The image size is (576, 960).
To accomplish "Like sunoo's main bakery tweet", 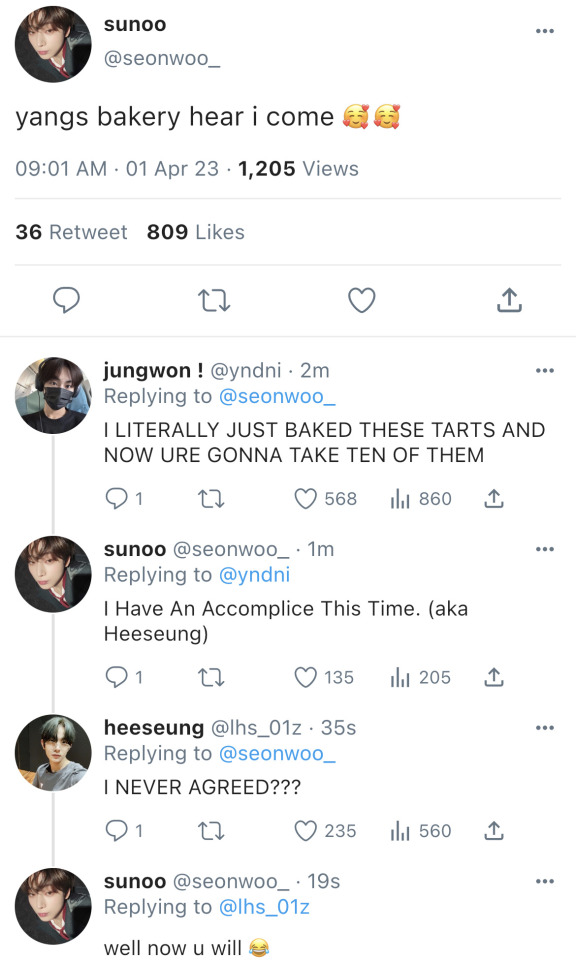I will click(362, 301).
